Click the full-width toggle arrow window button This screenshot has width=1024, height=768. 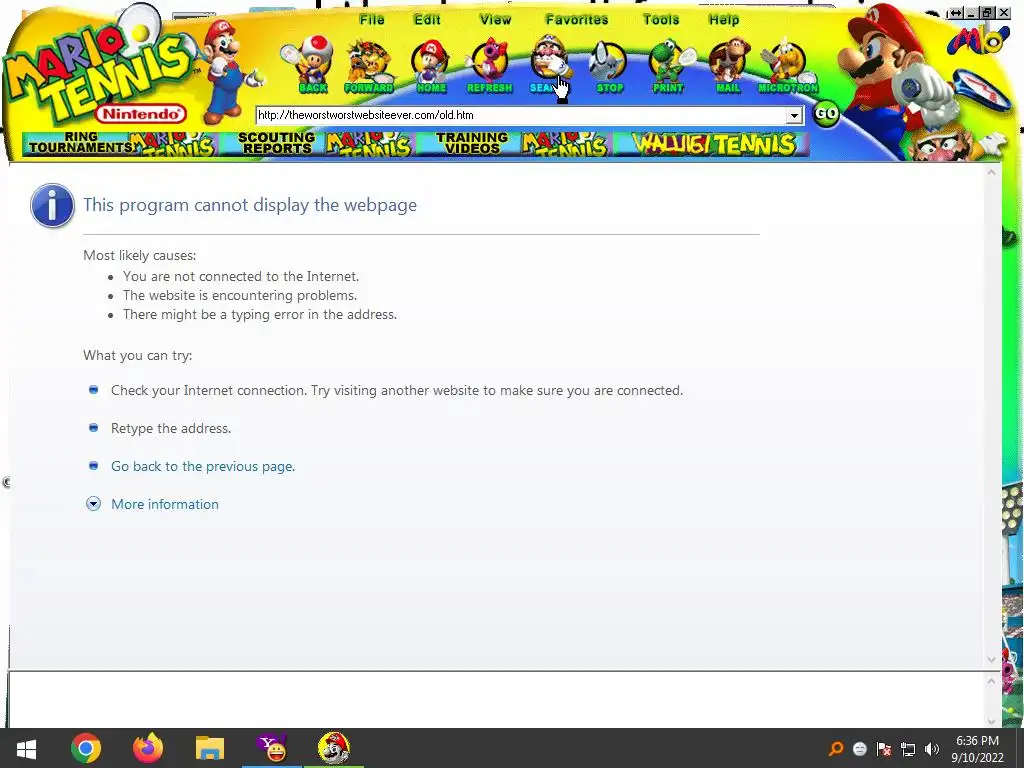(x=955, y=13)
